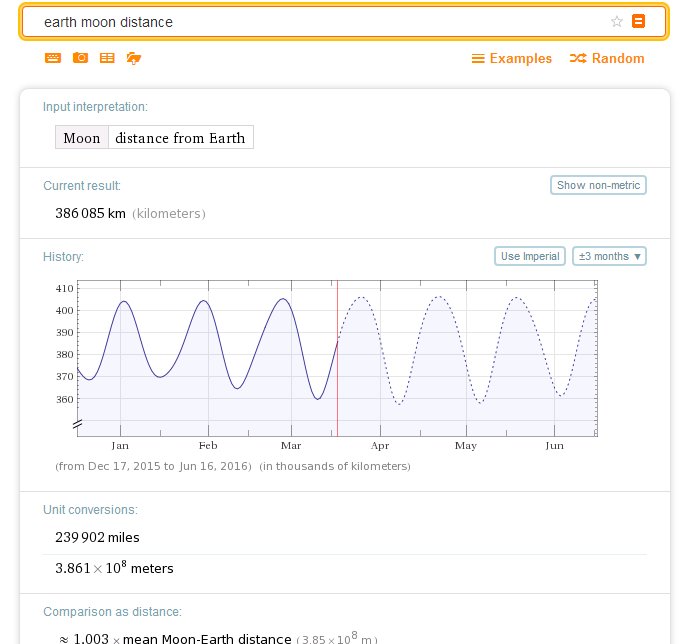Click the Unit conversions heading
This screenshot has height=644, width=680.
(x=90, y=510)
